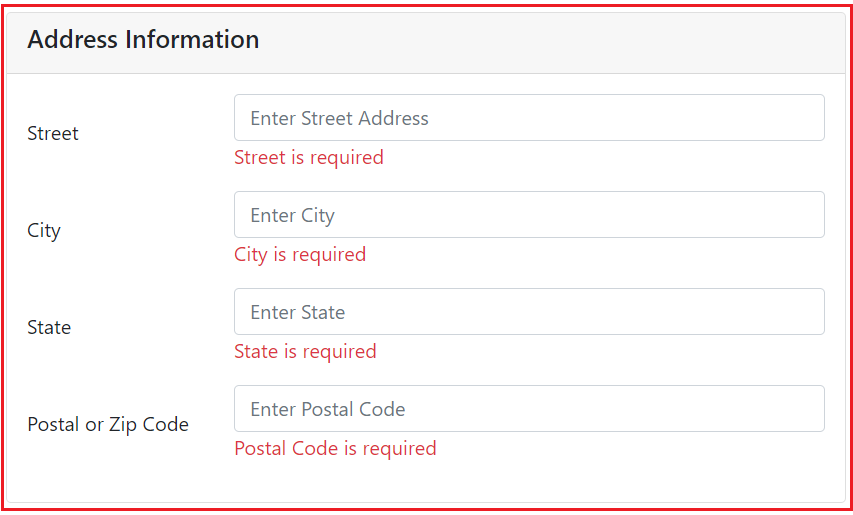Click the 'City is required' validation text
The width and height of the screenshot is (853, 515).
[x=300, y=255]
